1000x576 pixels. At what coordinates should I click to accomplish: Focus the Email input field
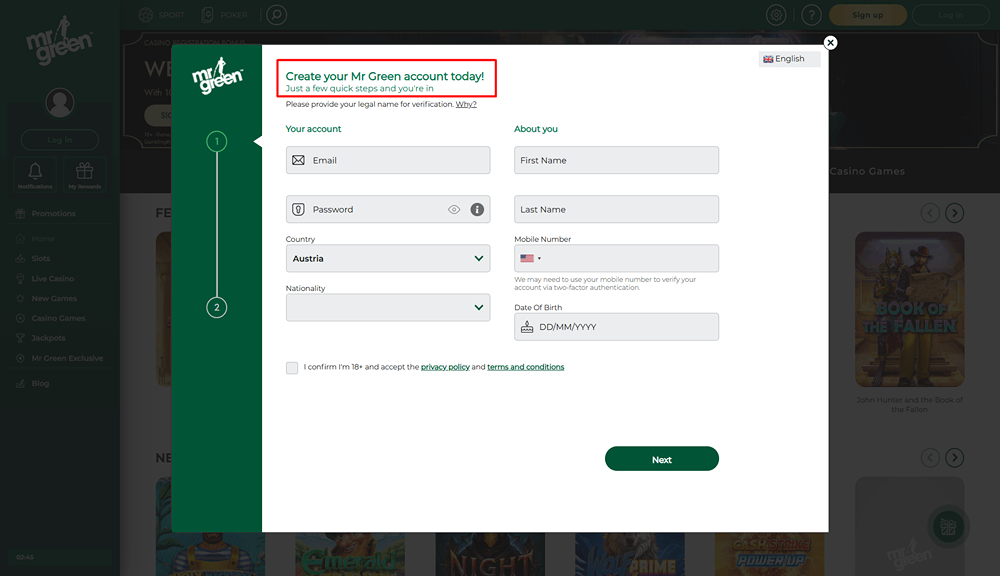[x=388, y=160]
